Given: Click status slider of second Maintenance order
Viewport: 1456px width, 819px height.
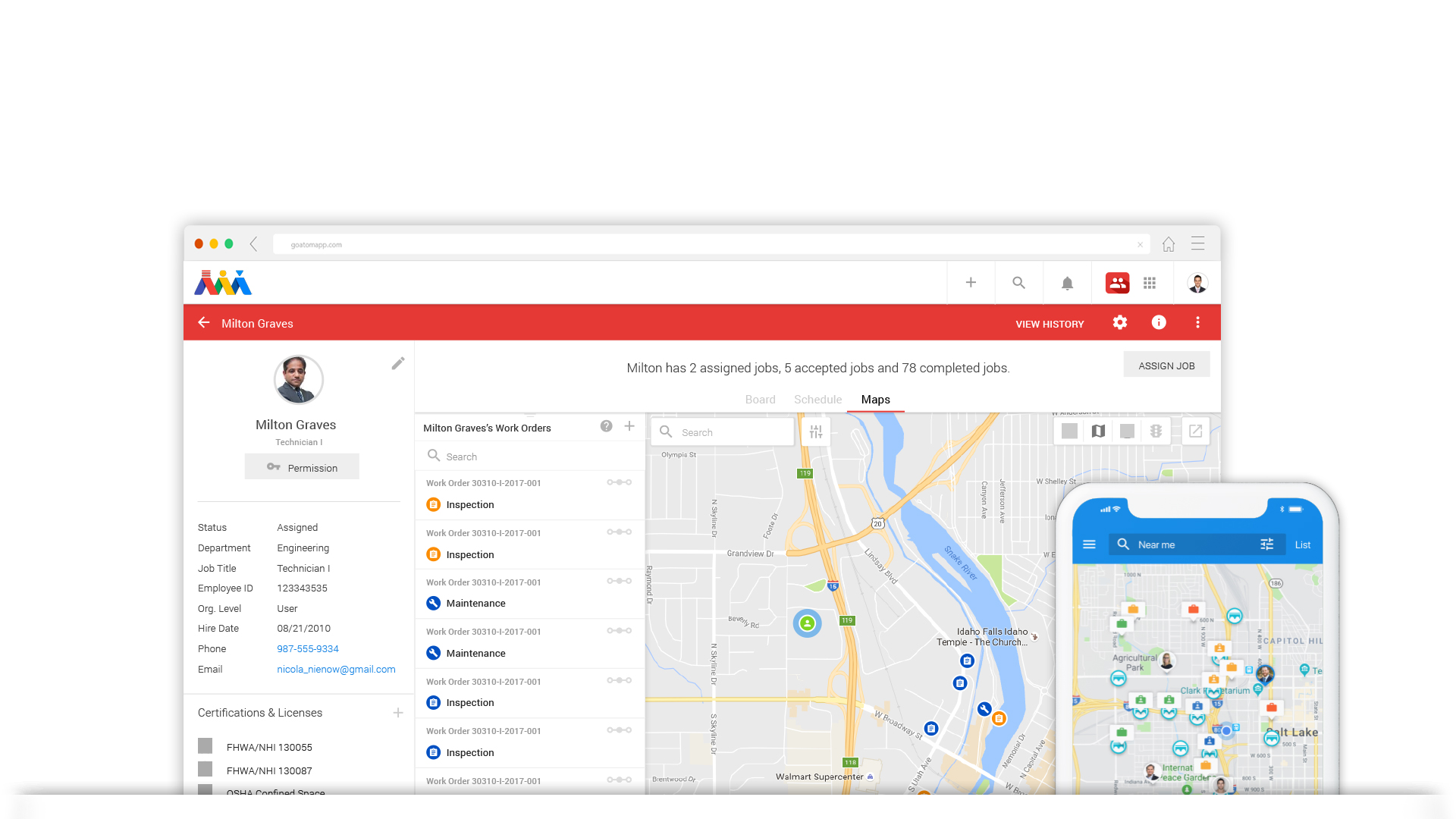Looking at the screenshot, I should (620, 630).
